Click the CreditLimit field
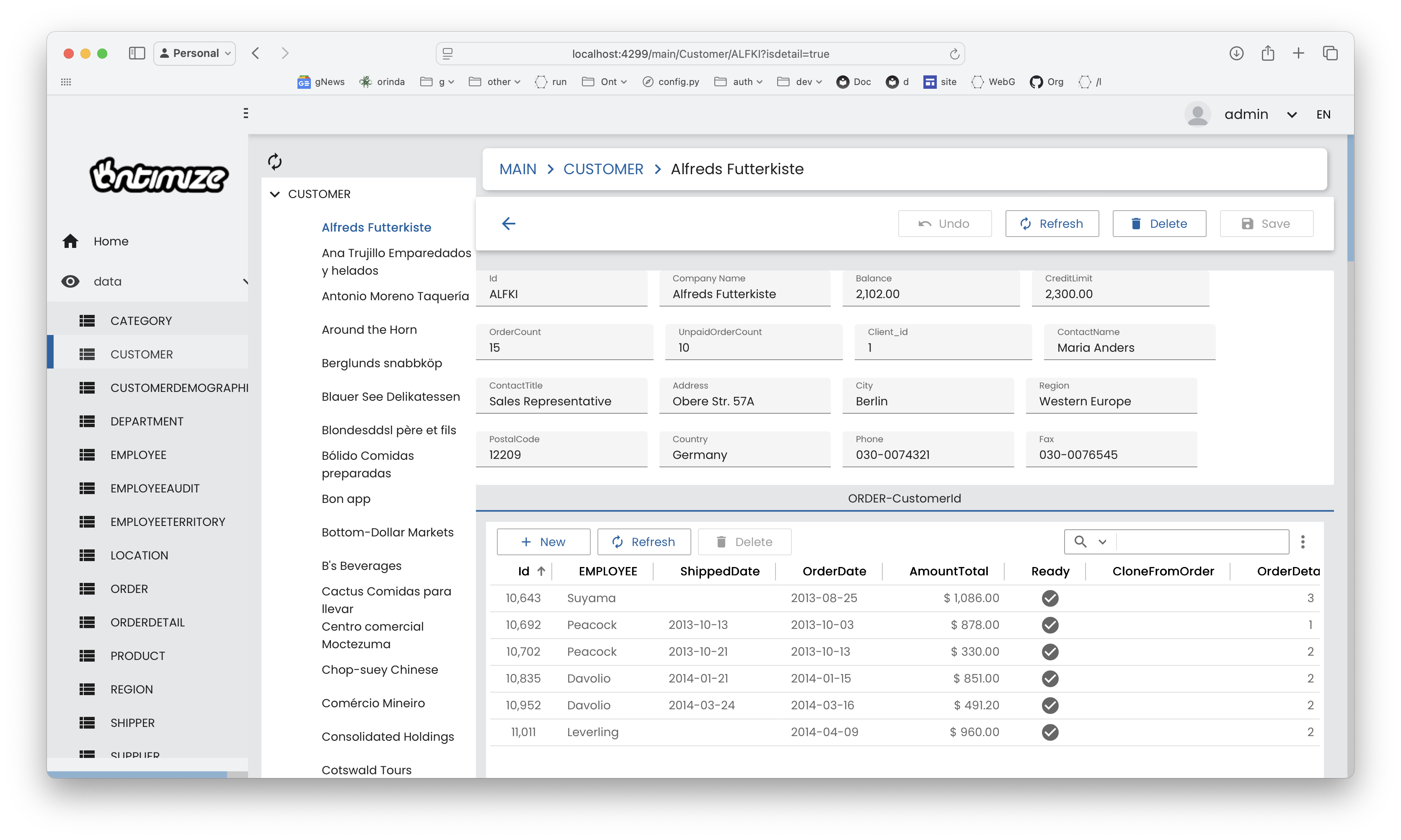Viewport: 1401px width, 840px height. point(1120,288)
